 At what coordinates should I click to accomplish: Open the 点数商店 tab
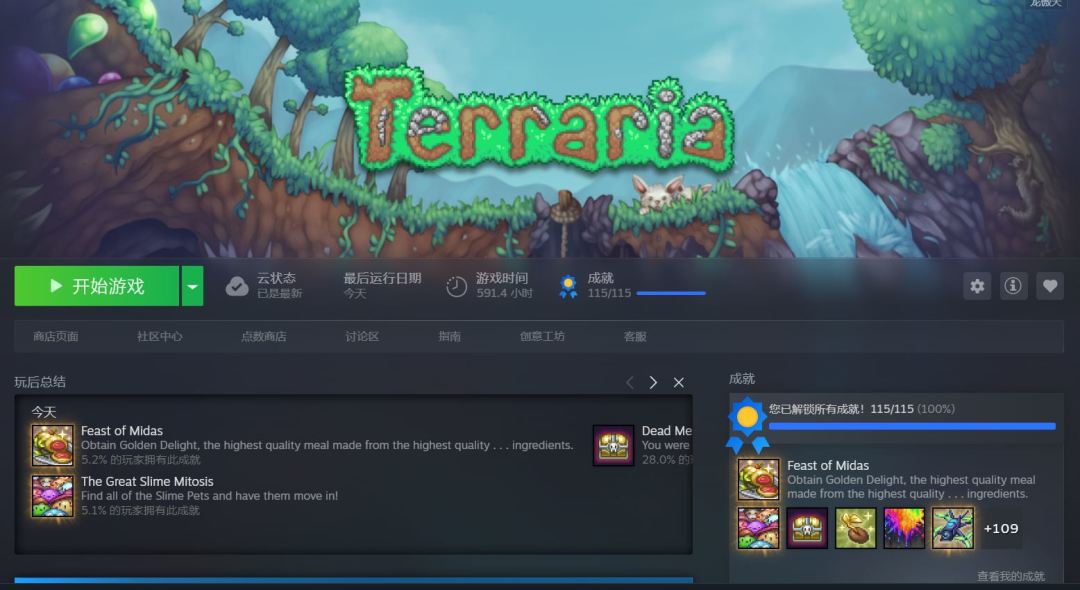(x=264, y=337)
